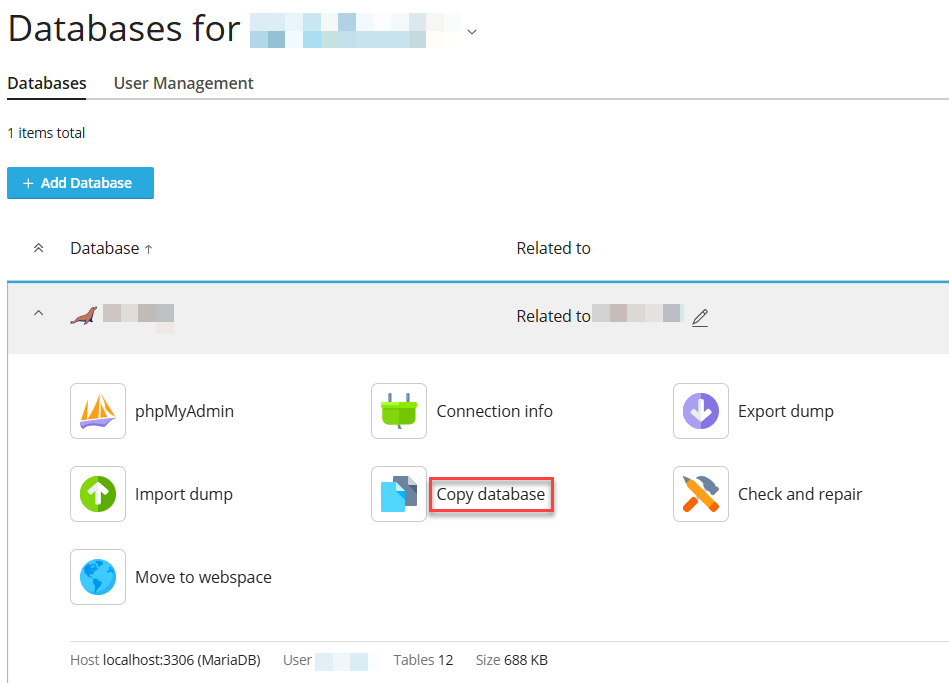949x683 pixels.
Task: Open the Connection info link
Action: pos(494,411)
